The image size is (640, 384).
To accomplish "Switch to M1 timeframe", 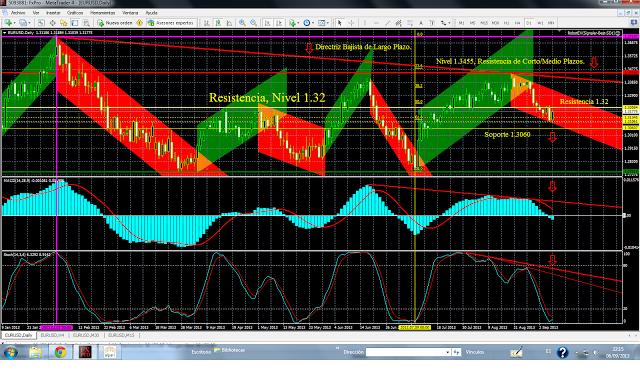I will click(461, 23).
